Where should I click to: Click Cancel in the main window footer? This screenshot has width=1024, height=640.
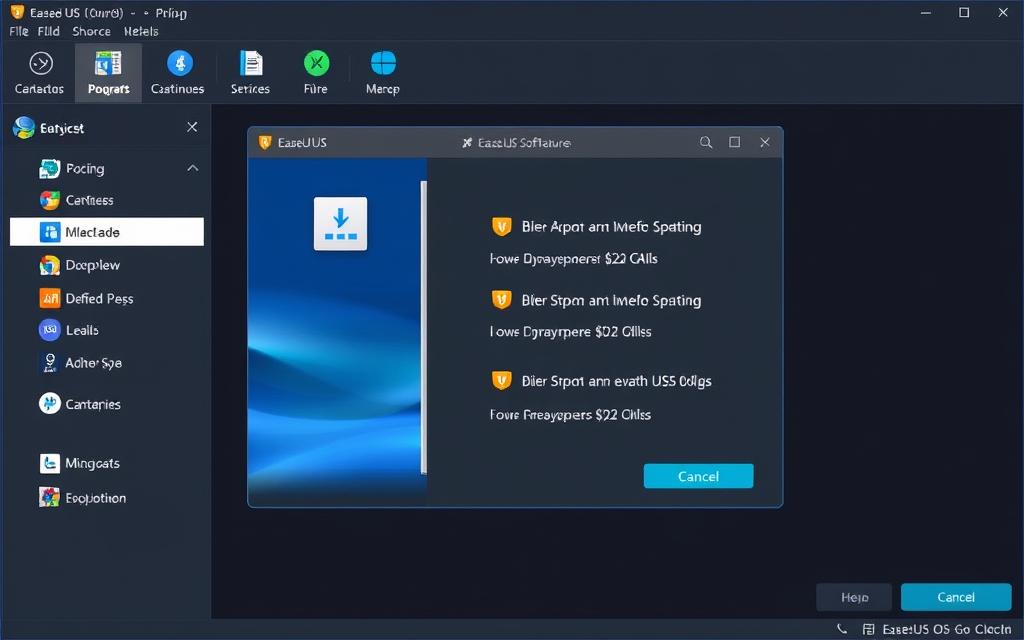(x=956, y=597)
